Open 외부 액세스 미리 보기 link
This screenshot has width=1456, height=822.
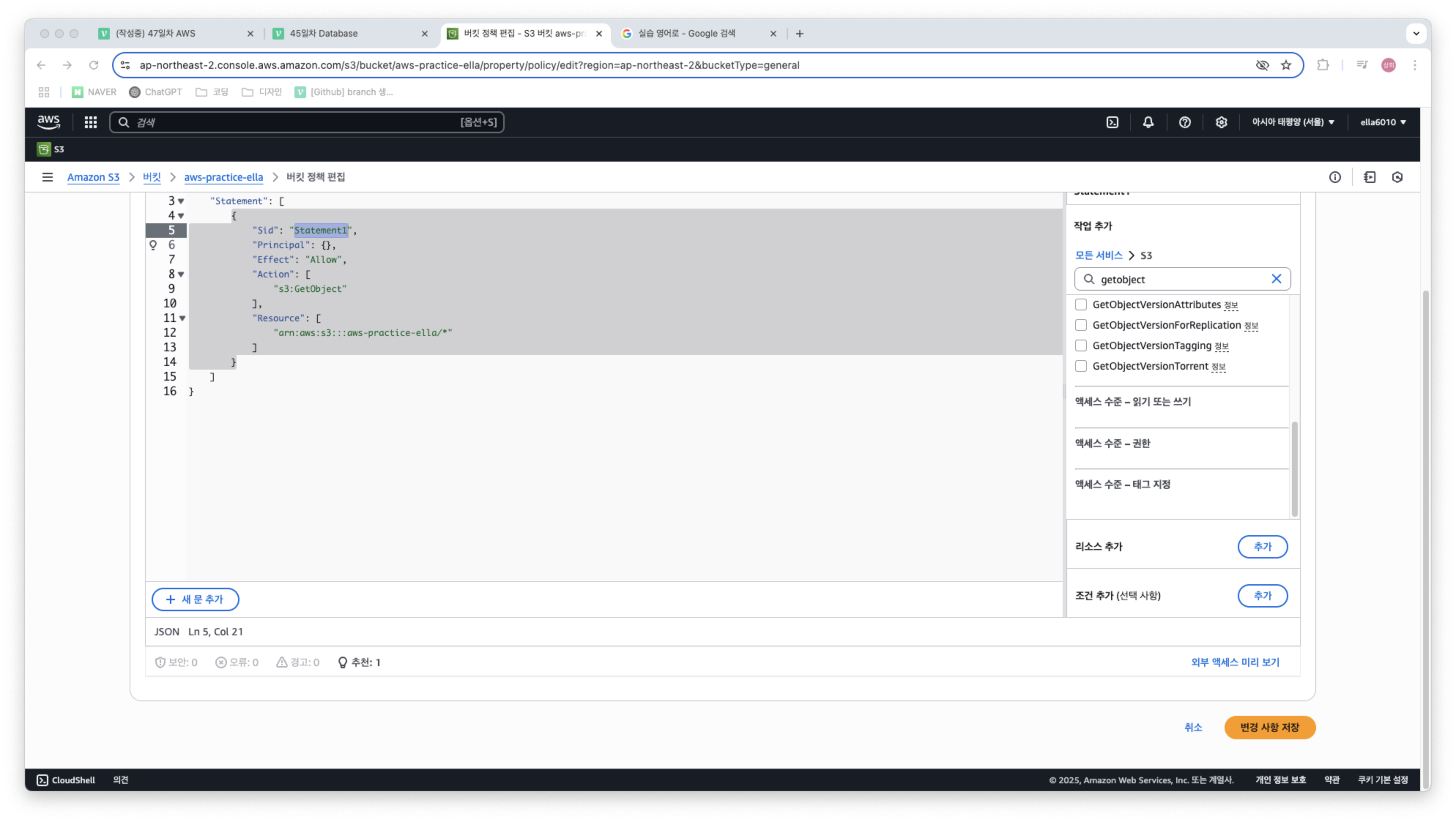[1235, 662]
